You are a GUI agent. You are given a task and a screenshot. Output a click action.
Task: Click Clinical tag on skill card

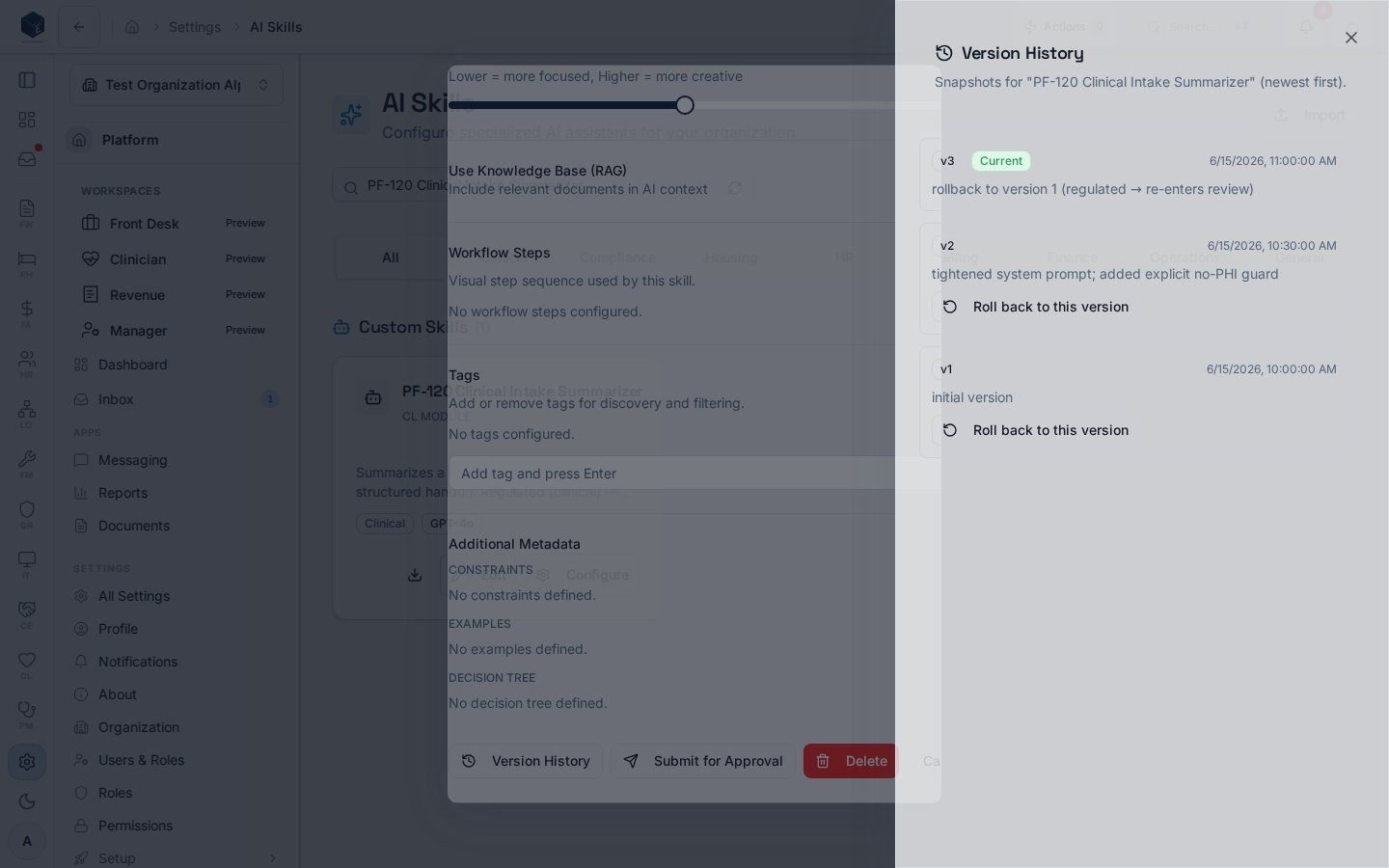(385, 524)
